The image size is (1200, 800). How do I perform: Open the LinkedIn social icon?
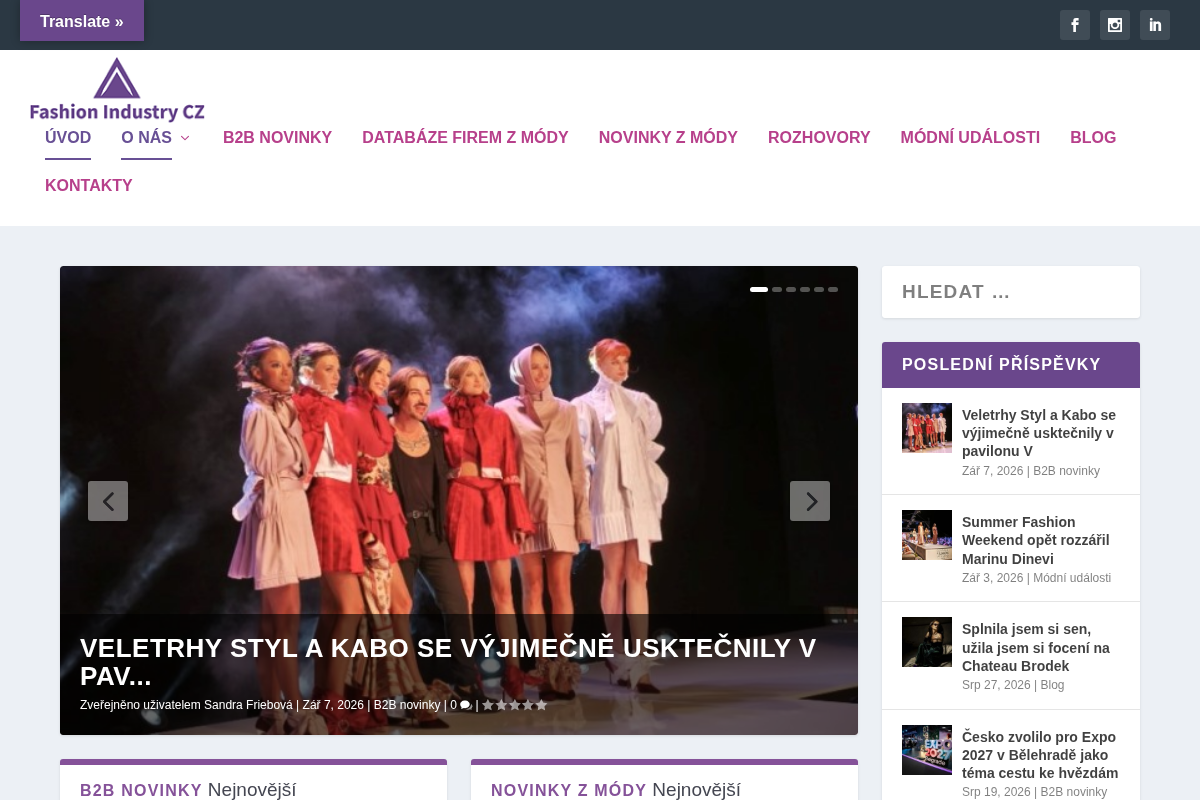[x=1155, y=25]
